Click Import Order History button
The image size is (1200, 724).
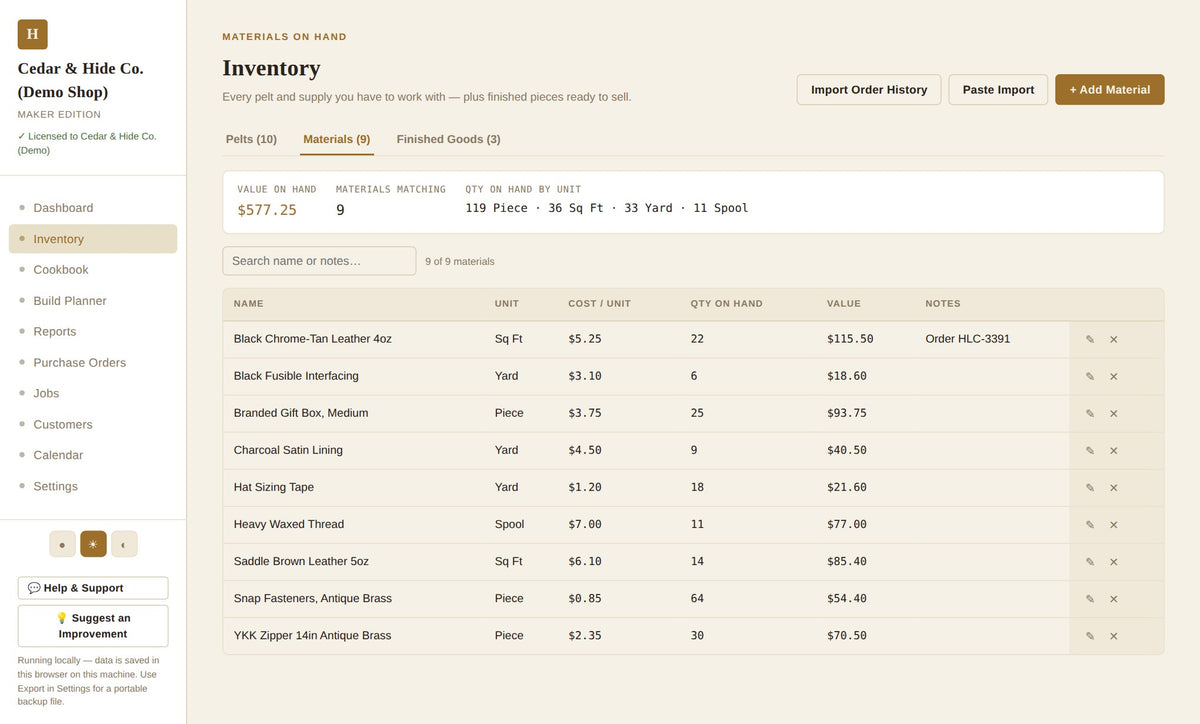pos(869,90)
